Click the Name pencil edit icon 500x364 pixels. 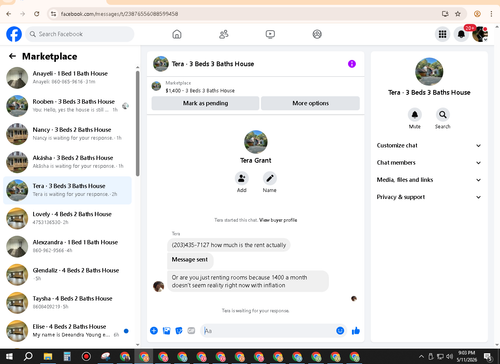click(x=269, y=178)
